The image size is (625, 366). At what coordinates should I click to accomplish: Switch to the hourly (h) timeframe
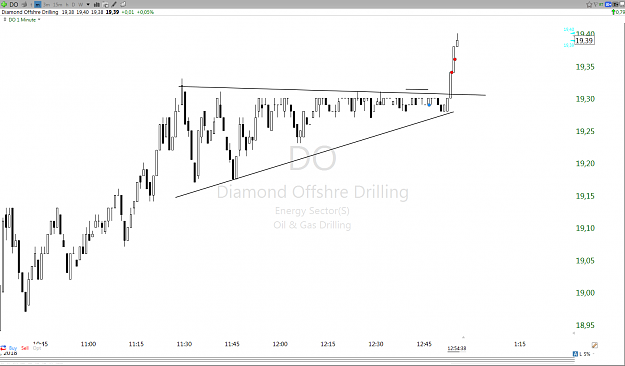click(x=67, y=4)
